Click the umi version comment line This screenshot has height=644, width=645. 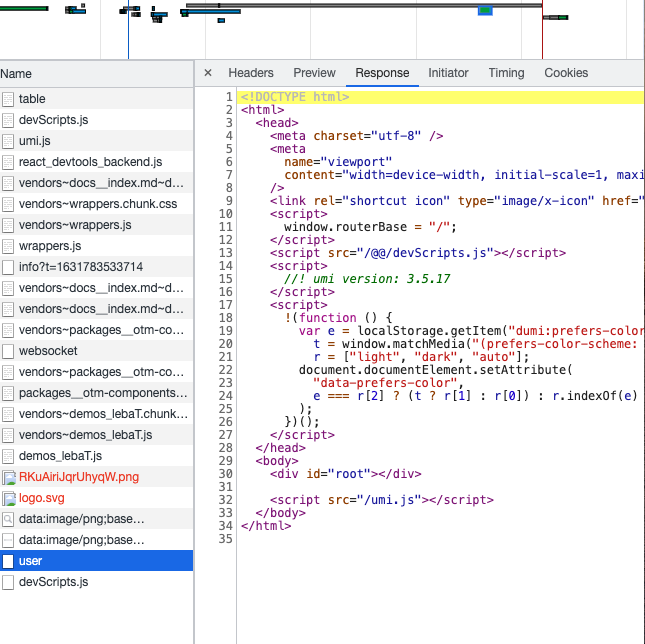click(367, 279)
